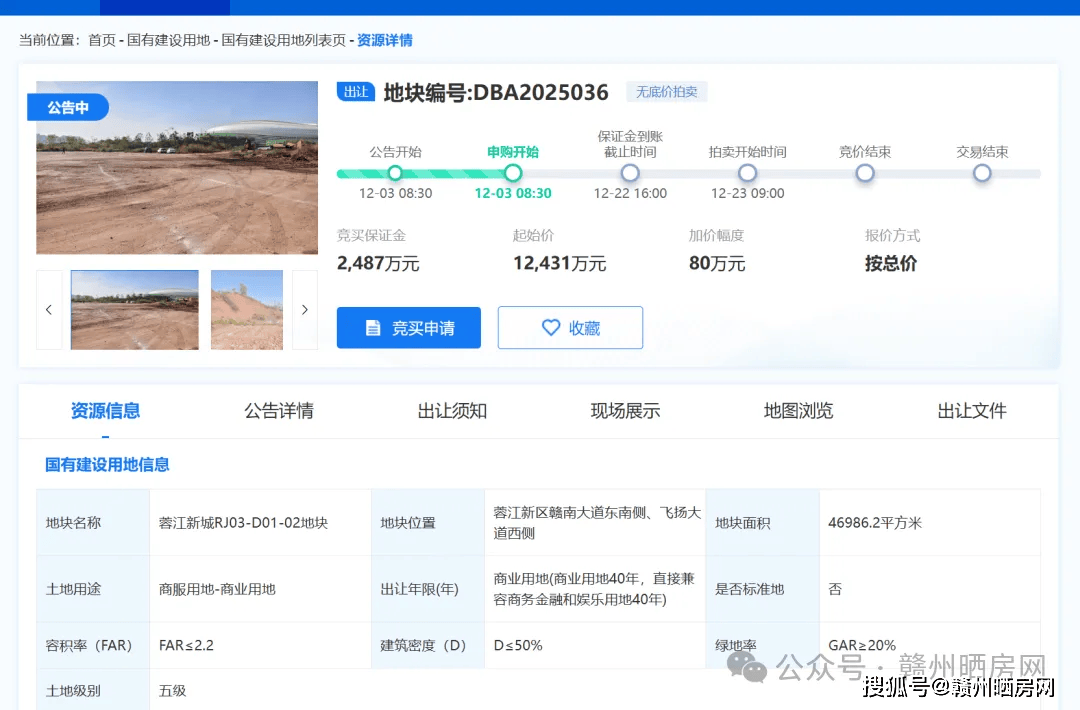This screenshot has height=710, width=1080.
Task: Click the 保证金到账截止时间 timeline node
Action: point(630,173)
